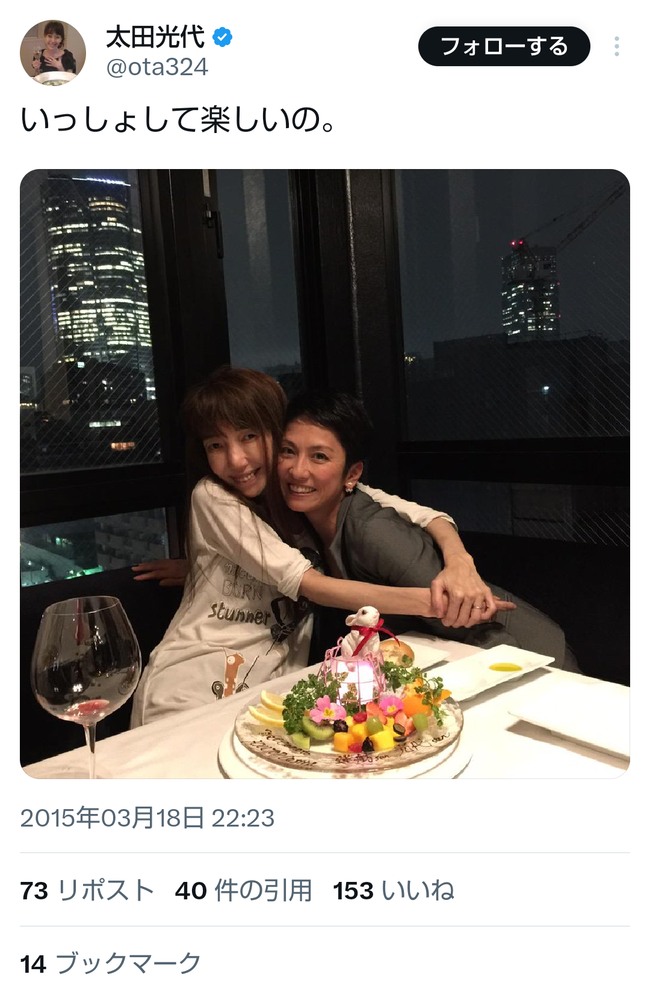Image resolution: width=650 pixels, height=992 pixels.
Task: View the 153 いいね likes
Action: (x=394, y=890)
